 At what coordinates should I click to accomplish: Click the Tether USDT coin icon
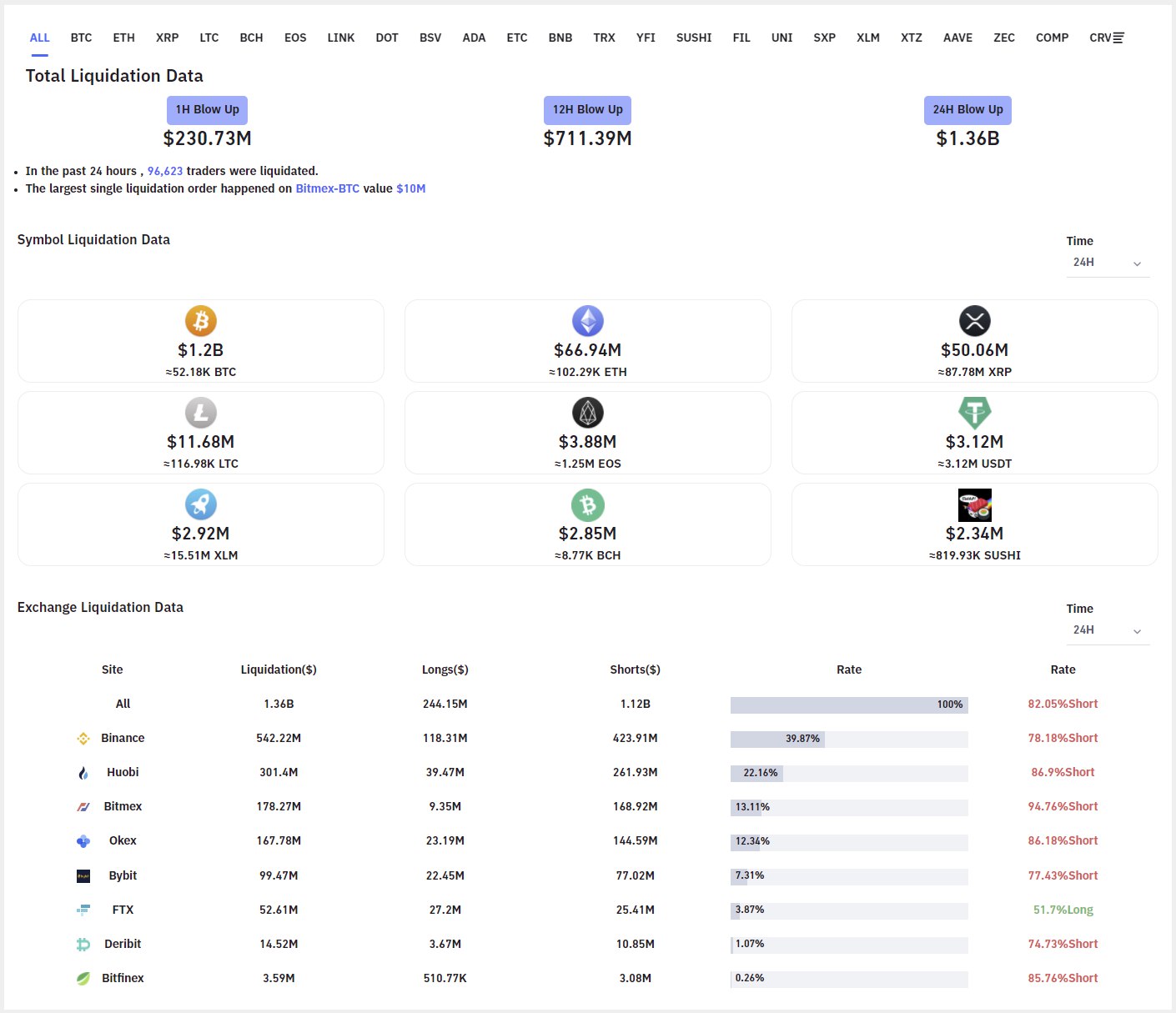[975, 413]
